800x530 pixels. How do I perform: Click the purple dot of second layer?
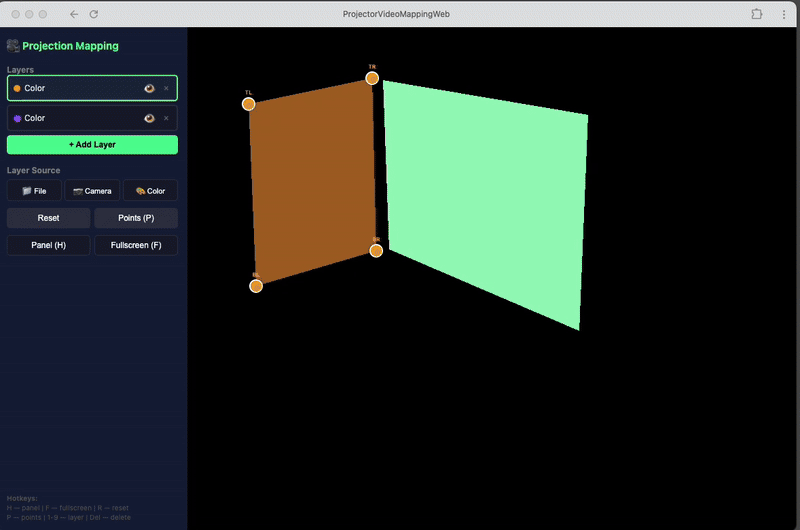(17, 118)
